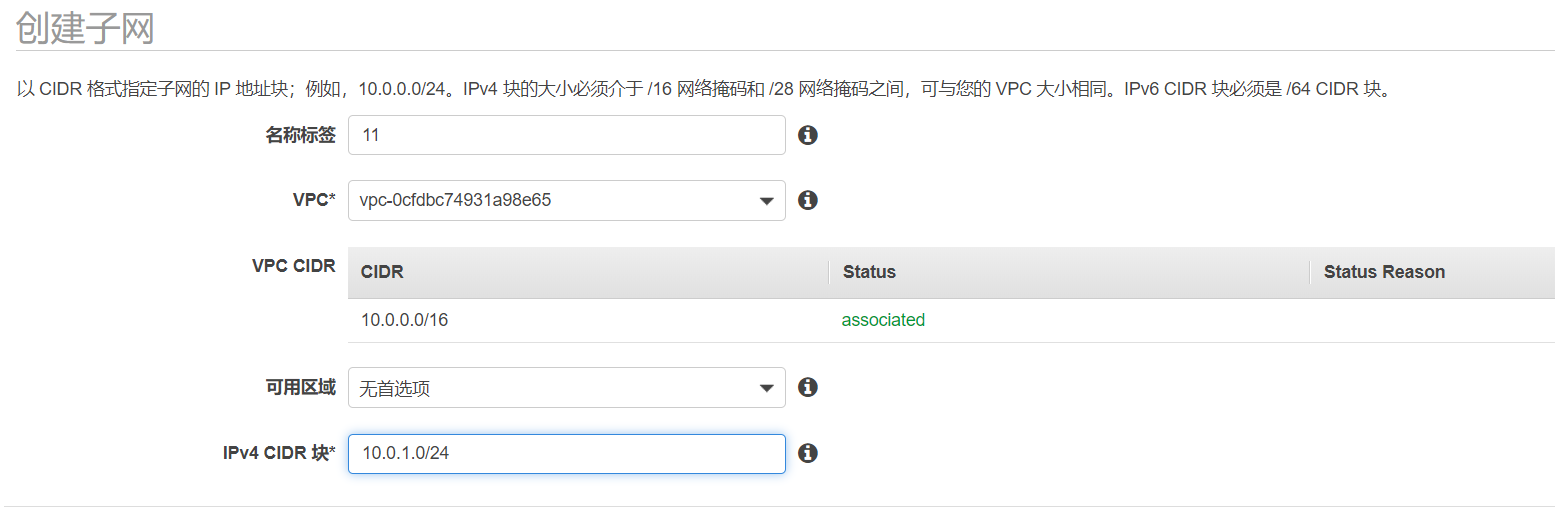Viewport: 1555px width, 522px height.
Task: Select the 10.0.0.0/16 CIDR table cell
Action: pos(405,320)
